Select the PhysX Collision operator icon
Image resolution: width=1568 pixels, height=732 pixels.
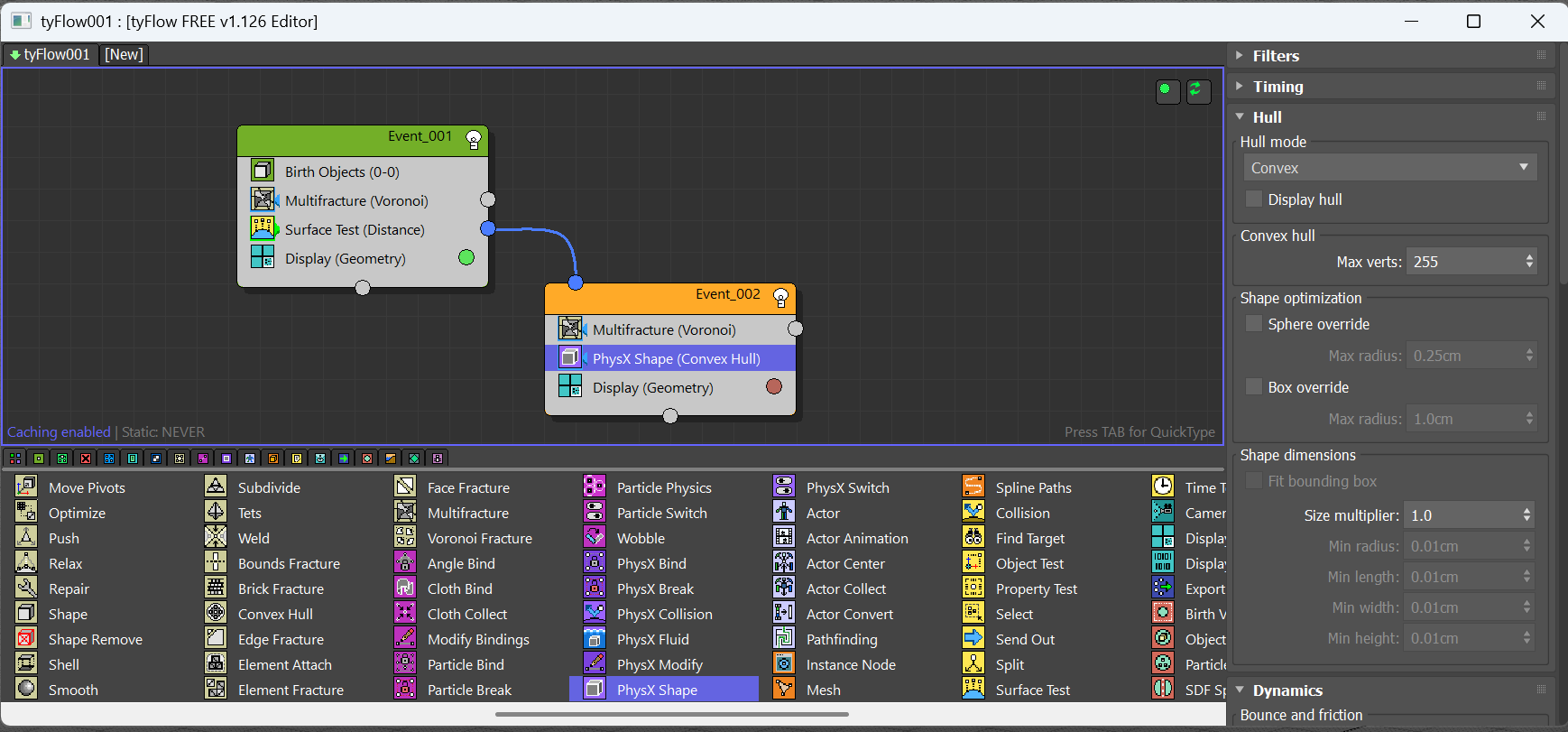[595, 613]
